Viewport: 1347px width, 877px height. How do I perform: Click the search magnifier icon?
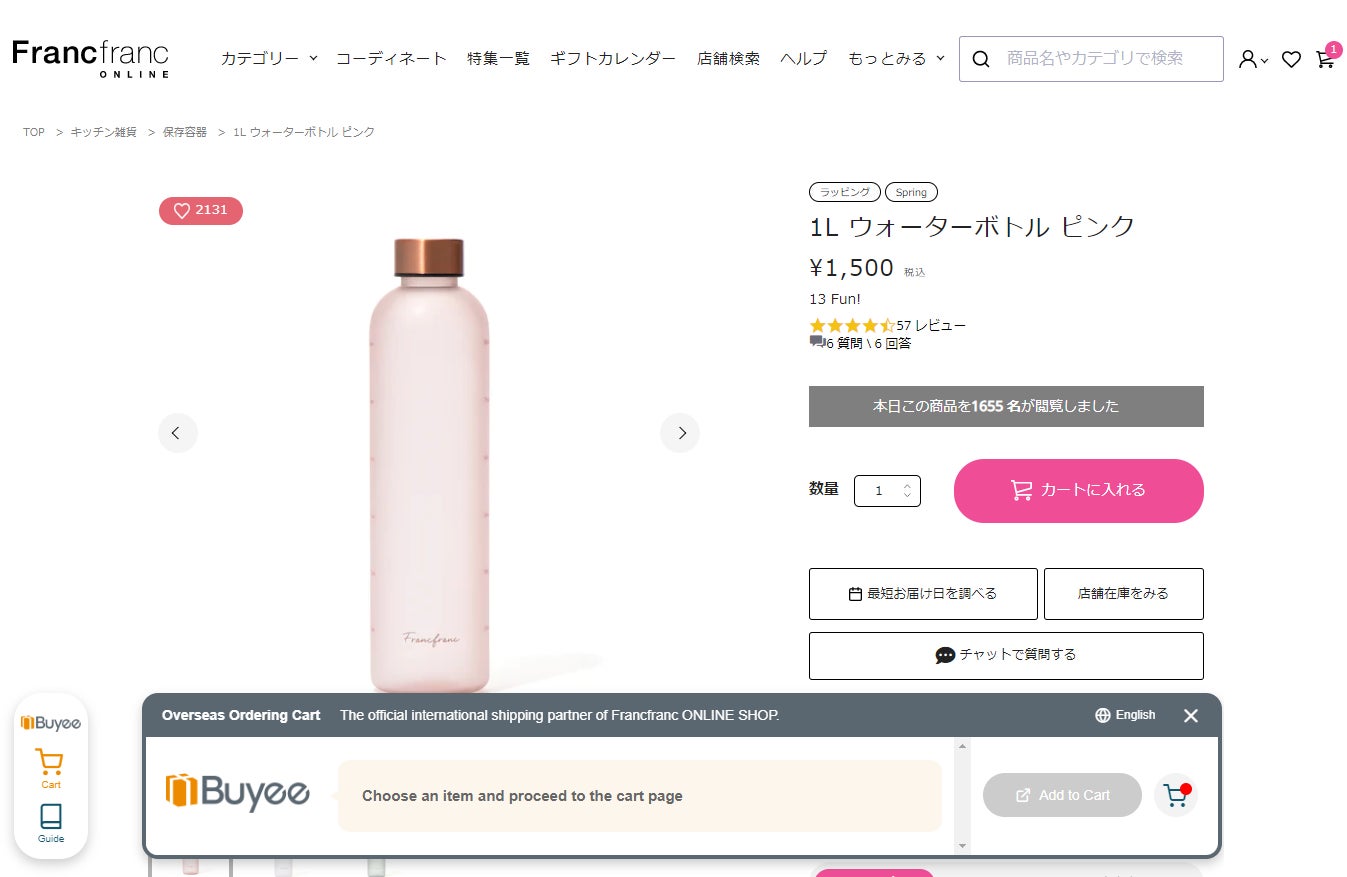click(981, 59)
